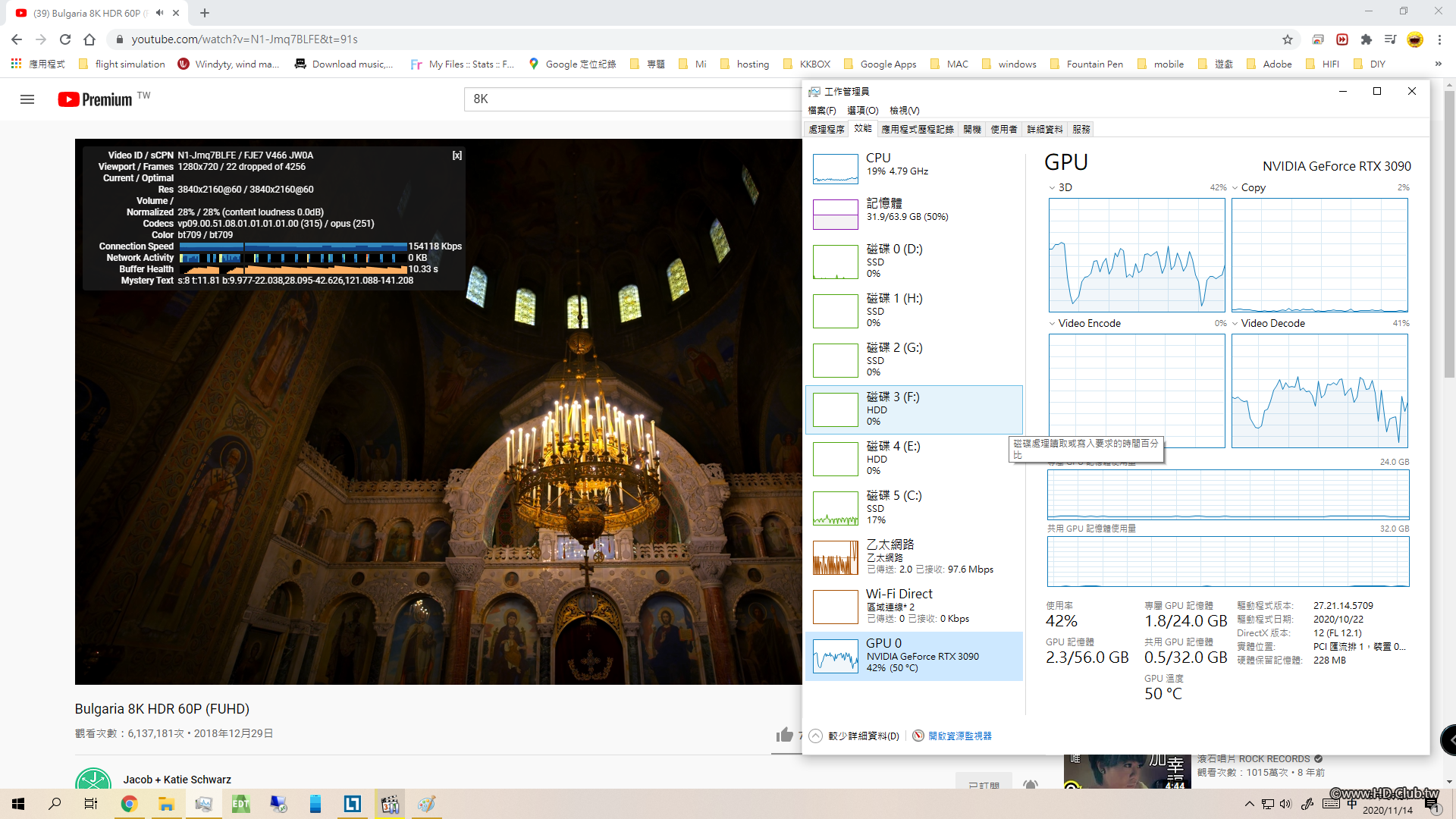Screen dimensions: 1456x819
Task: Bookmark this page with star icon
Action: coord(1287,39)
